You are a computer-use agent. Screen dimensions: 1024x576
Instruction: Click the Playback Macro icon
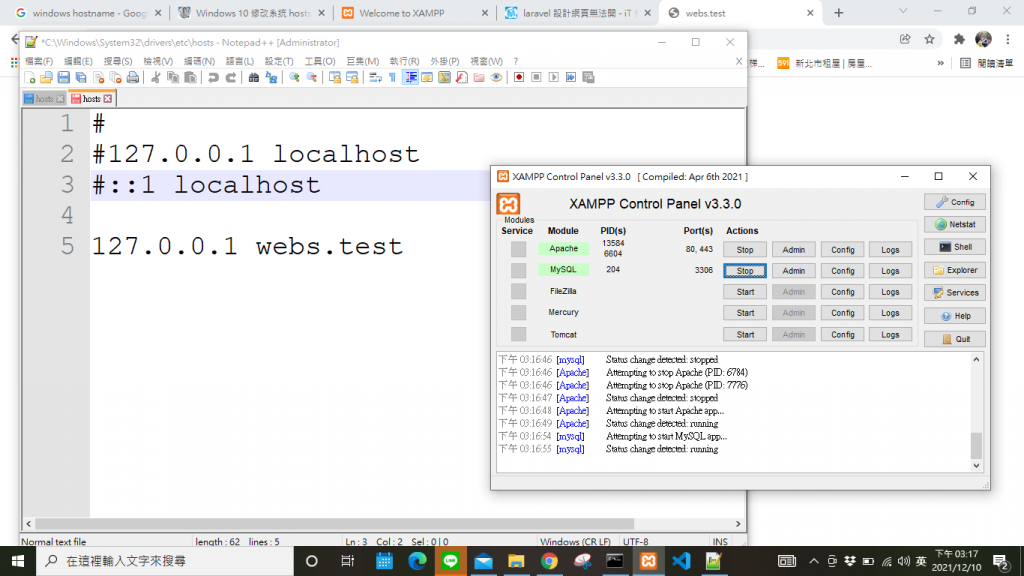click(x=554, y=78)
